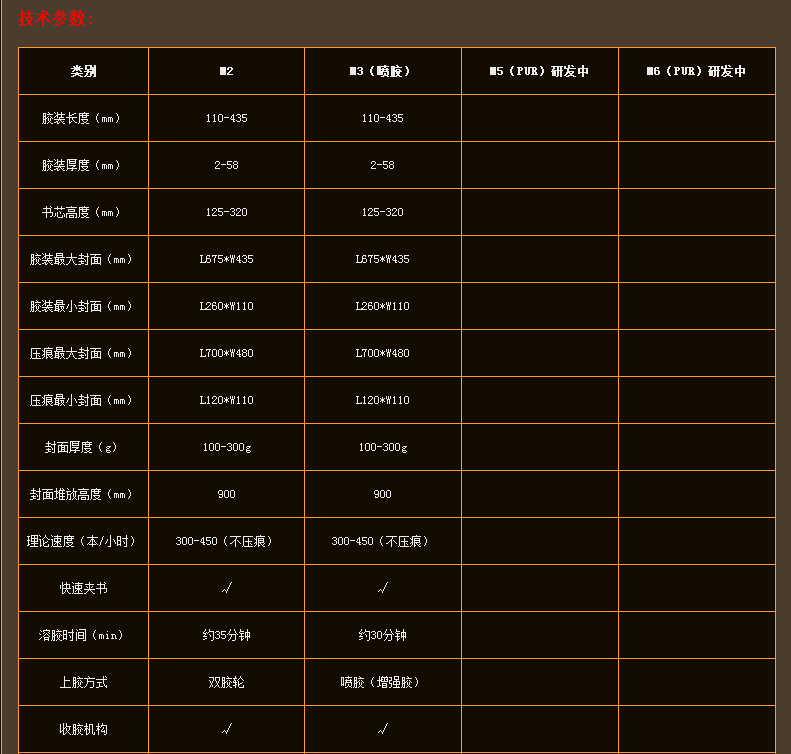This screenshot has height=754, width=791.
Task: Select L260*W110 value in M3 column
Action: pyautogui.click(x=382, y=306)
